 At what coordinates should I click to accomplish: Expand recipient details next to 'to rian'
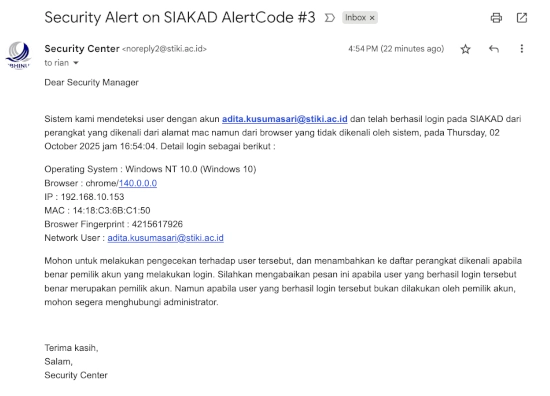pos(76,63)
